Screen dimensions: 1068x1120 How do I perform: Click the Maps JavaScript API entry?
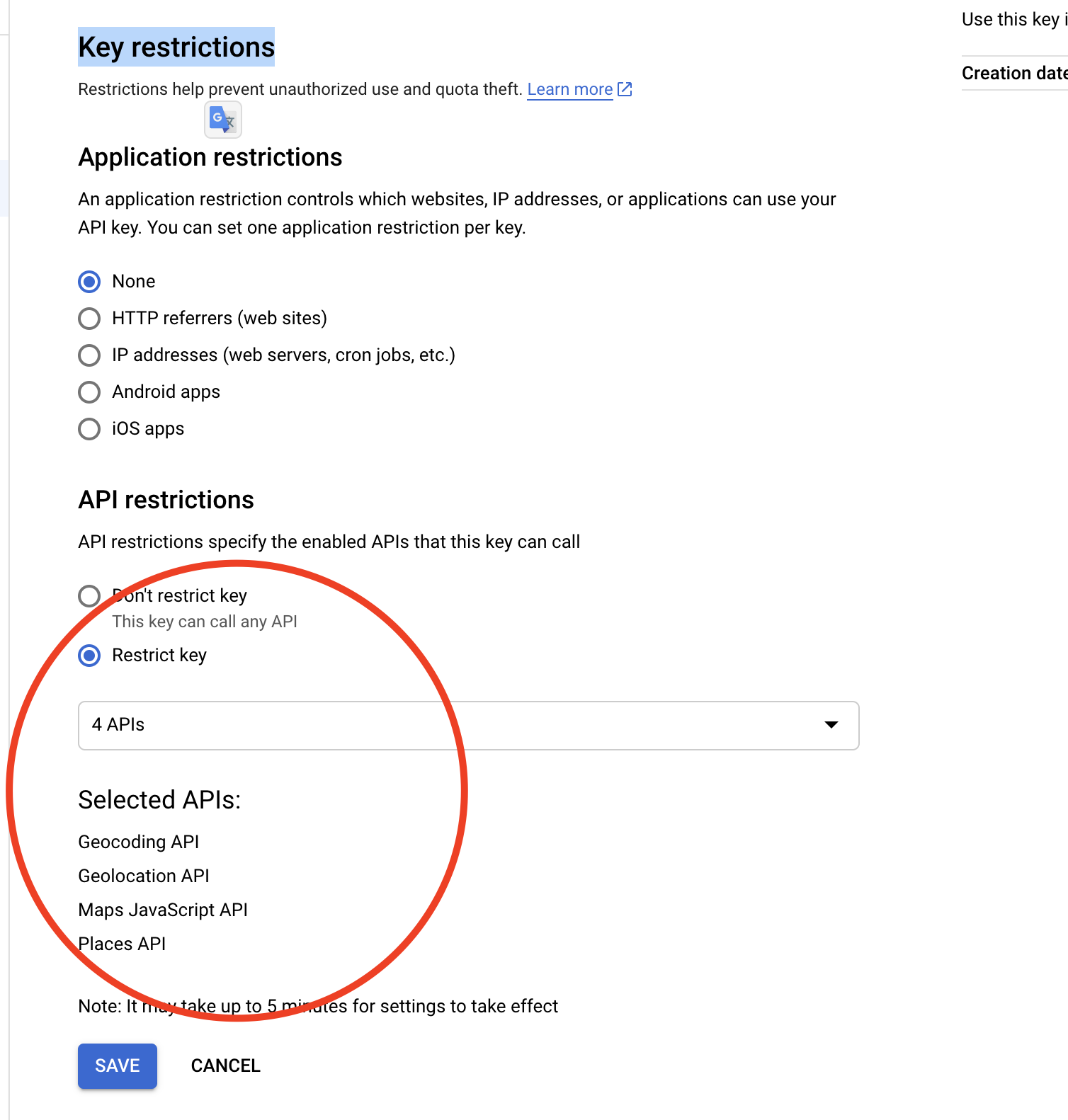[x=163, y=910]
